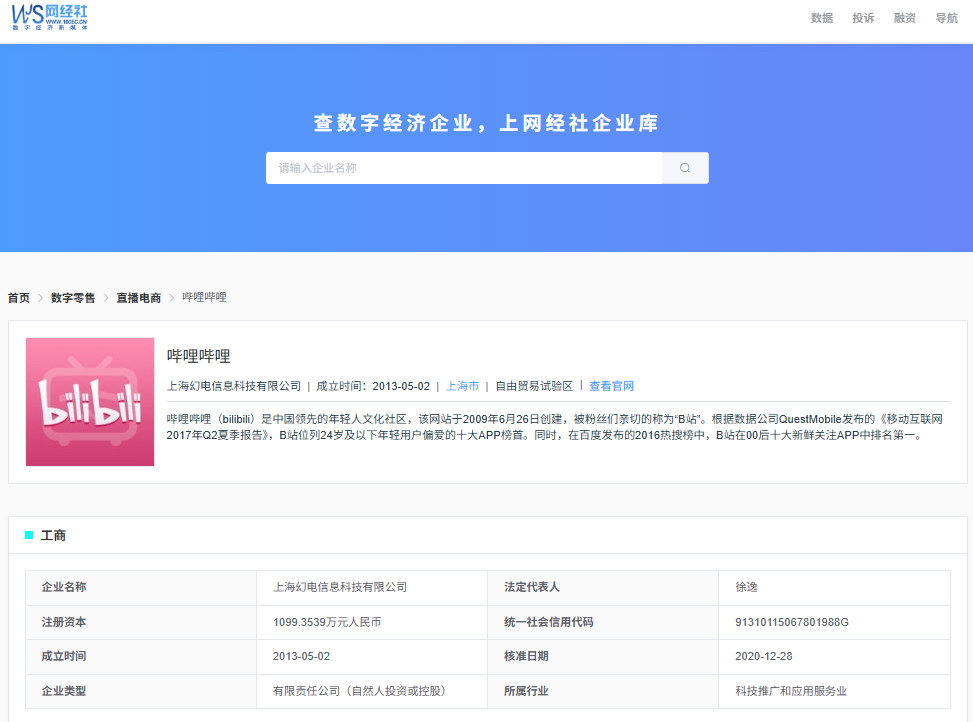Viewport: 973px width, 722px height.
Task: Select 成立时间 table value 2013-05-02
Action: click(x=302, y=656)
